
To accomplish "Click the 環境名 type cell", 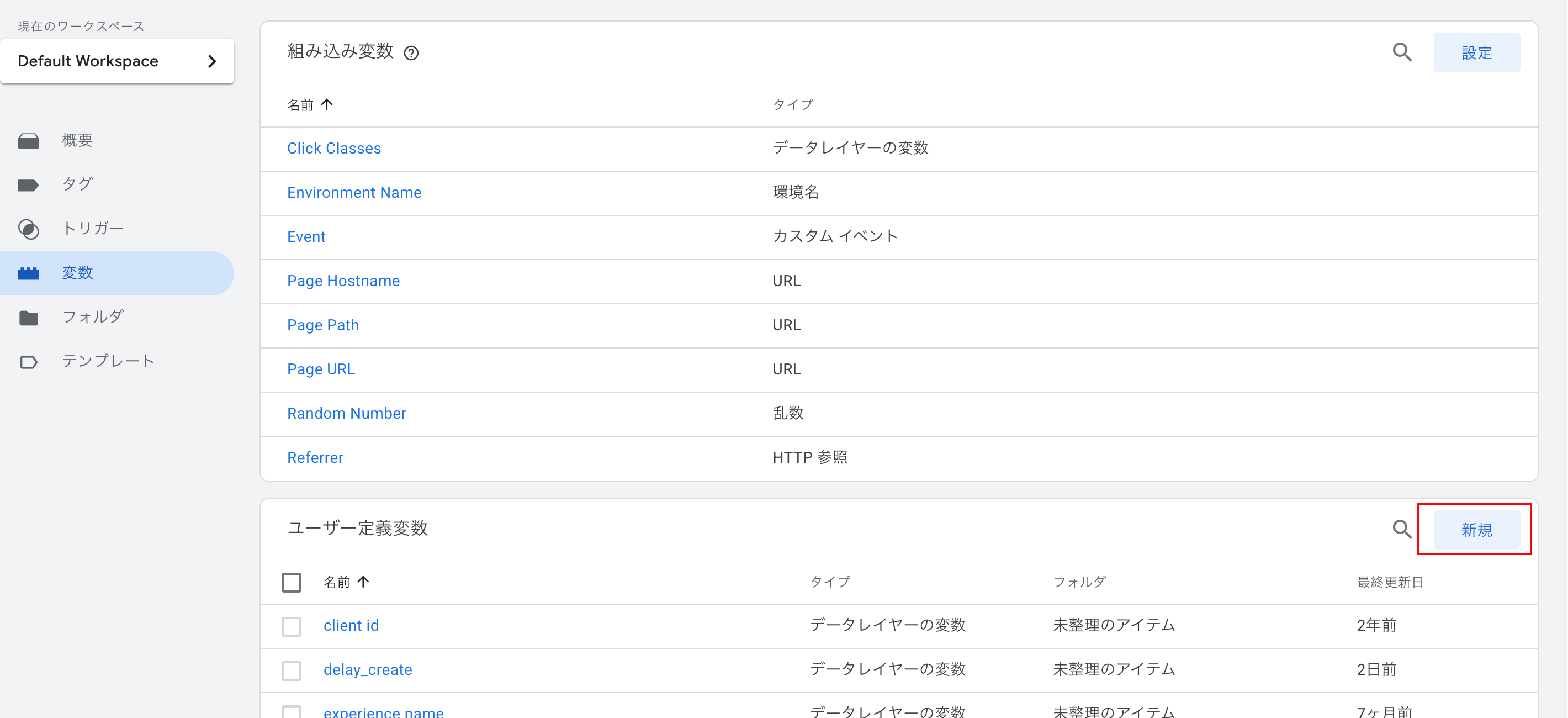I will point(796,192).
